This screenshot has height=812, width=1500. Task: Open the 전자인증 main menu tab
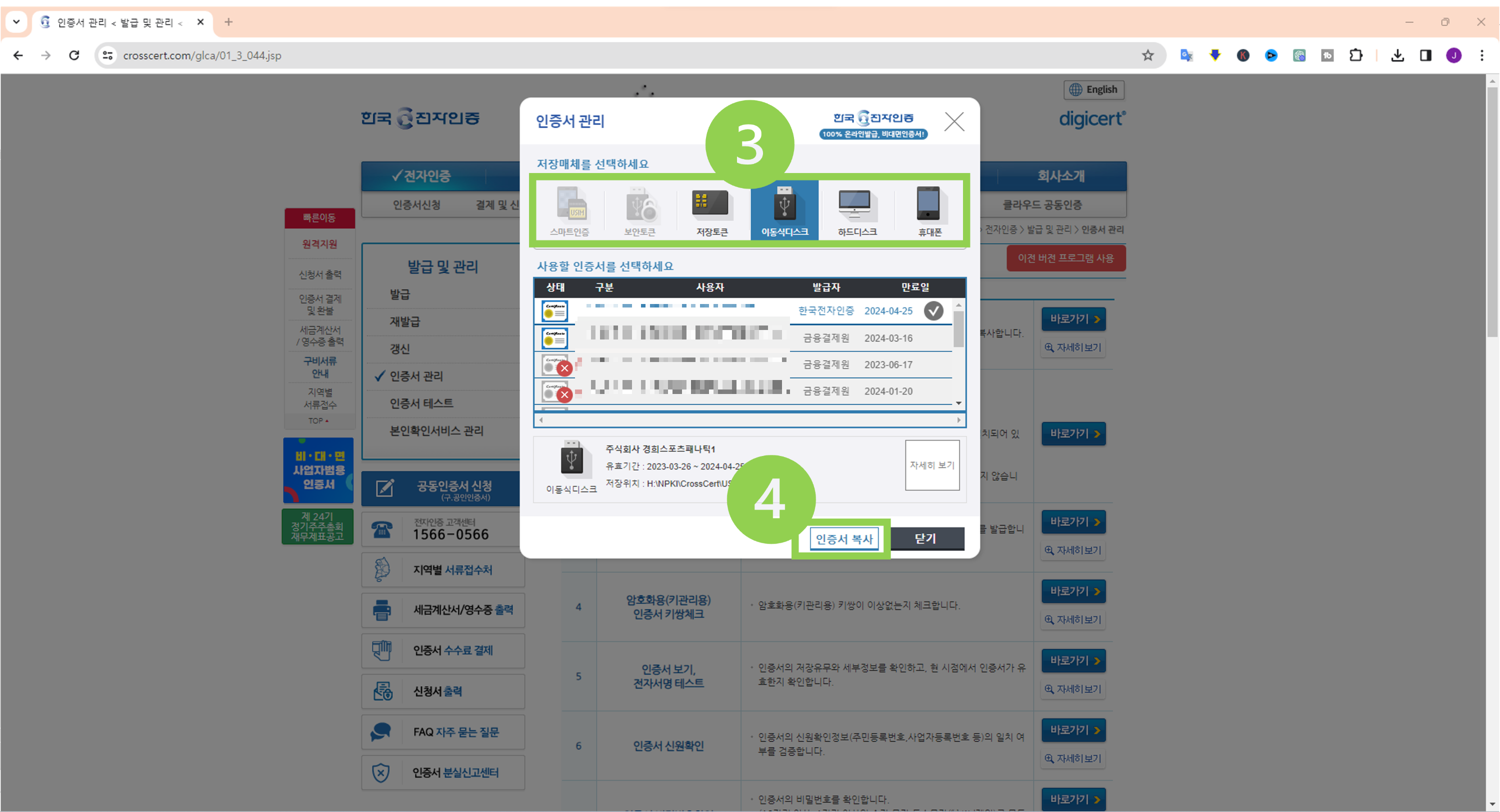[x=421, y=176]
